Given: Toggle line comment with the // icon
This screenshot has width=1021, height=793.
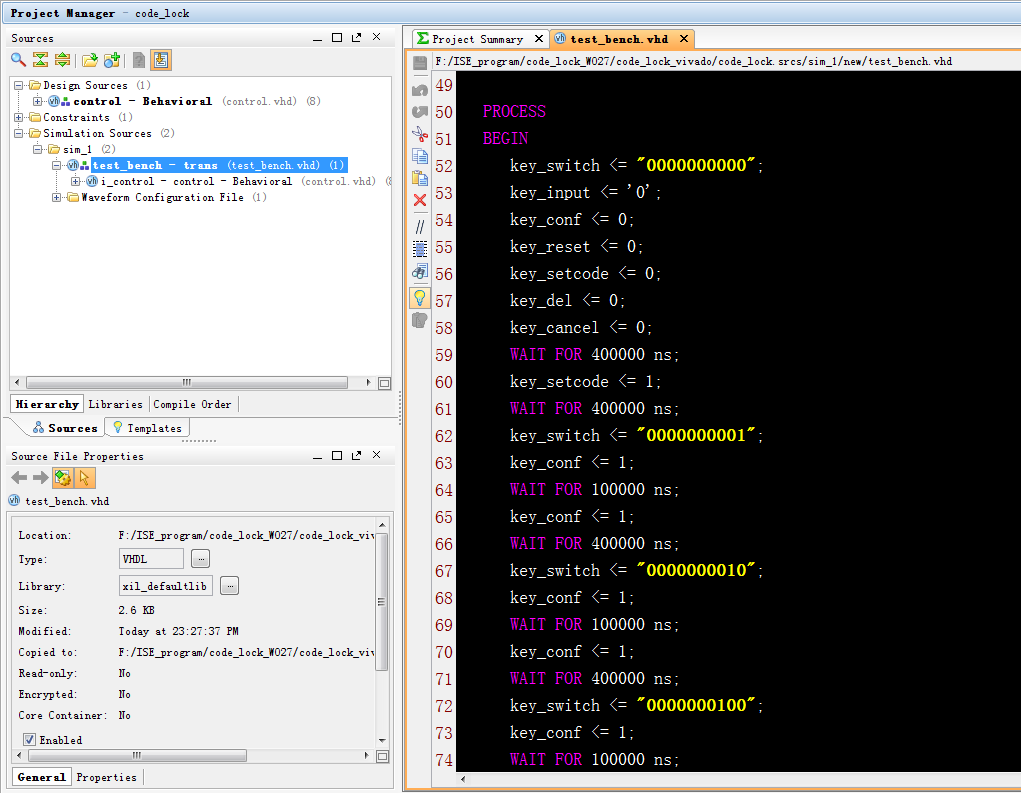Looking at the screenshot, I should (x=420, y=227).
